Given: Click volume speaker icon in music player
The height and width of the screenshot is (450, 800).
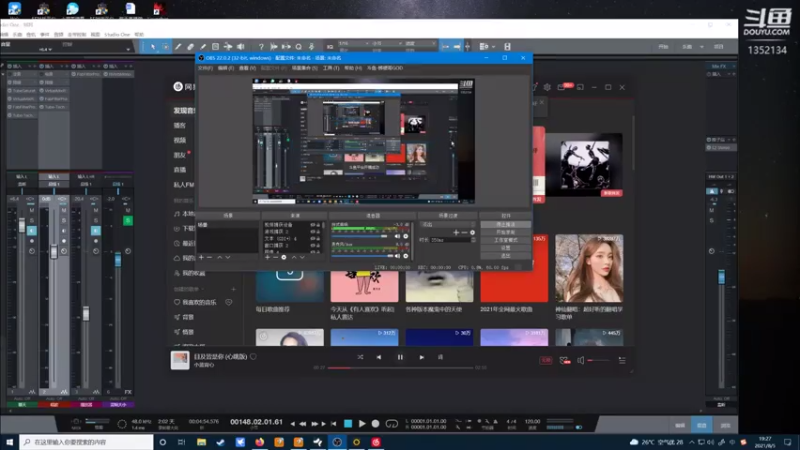Looking at the screenshot, I should click(x=581, y=360).
